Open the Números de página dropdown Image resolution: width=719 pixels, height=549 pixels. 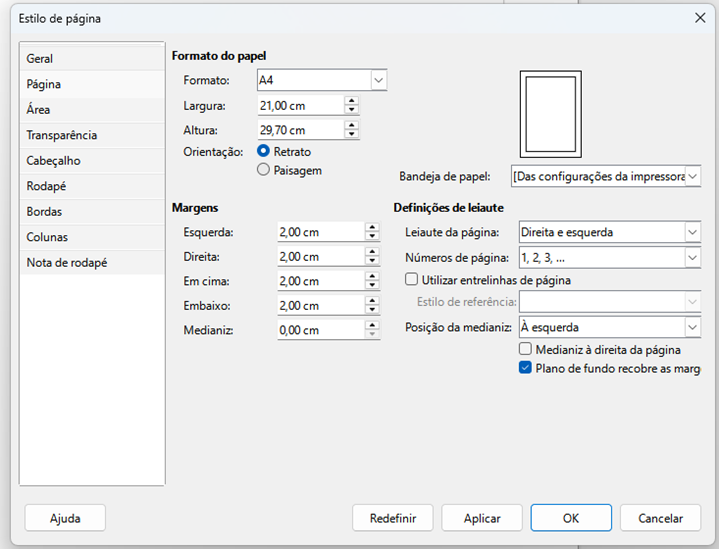pos(692,258)
